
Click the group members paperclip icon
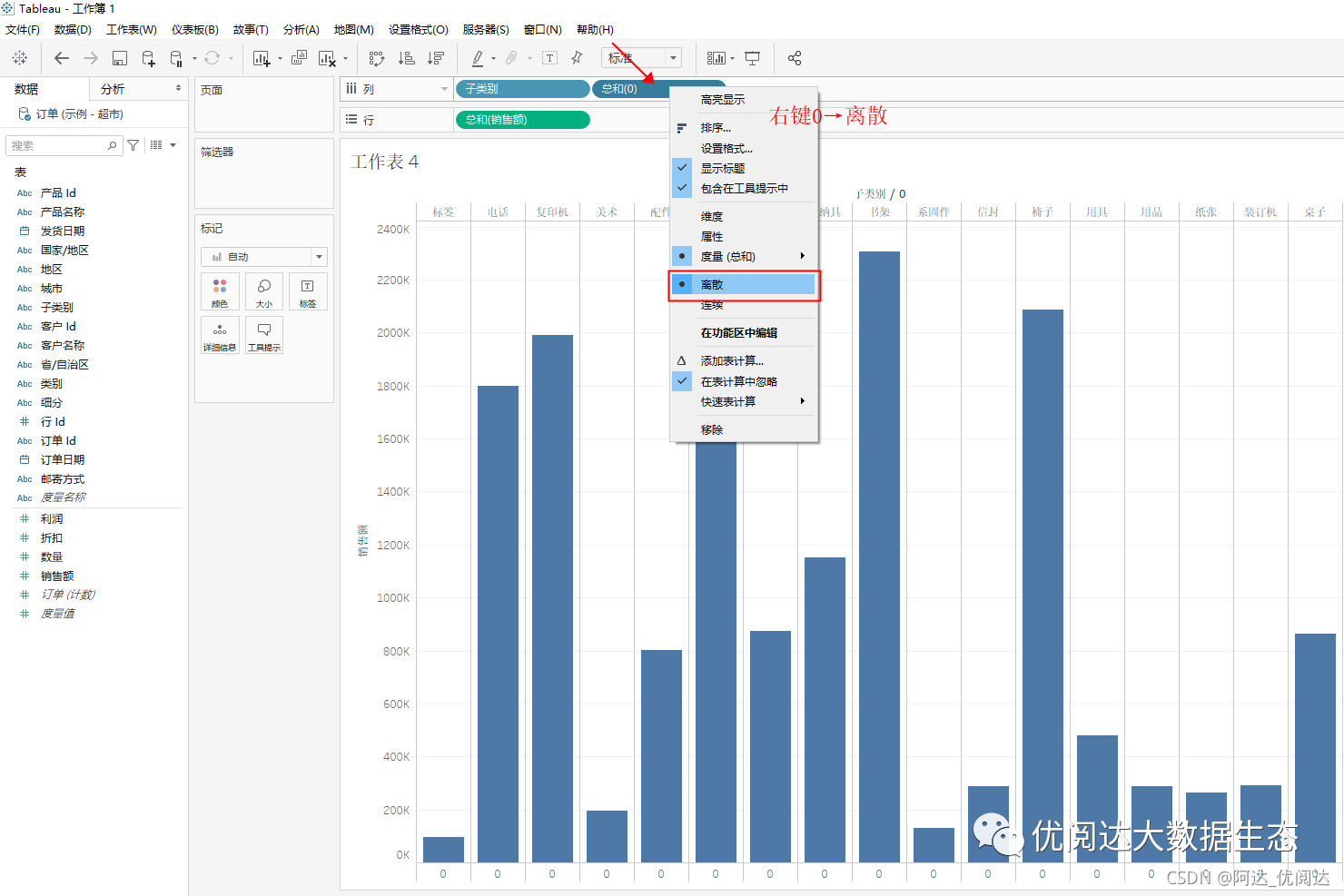tap(512, 58)
